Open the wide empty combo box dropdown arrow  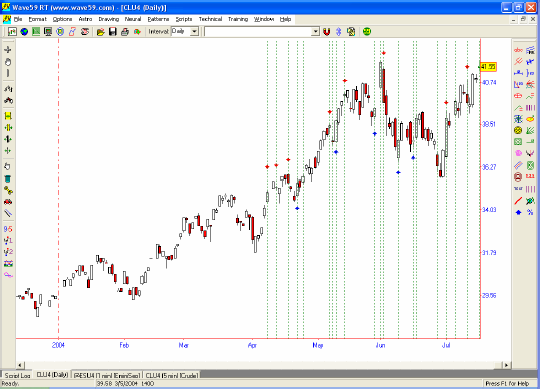pos(315,32)
